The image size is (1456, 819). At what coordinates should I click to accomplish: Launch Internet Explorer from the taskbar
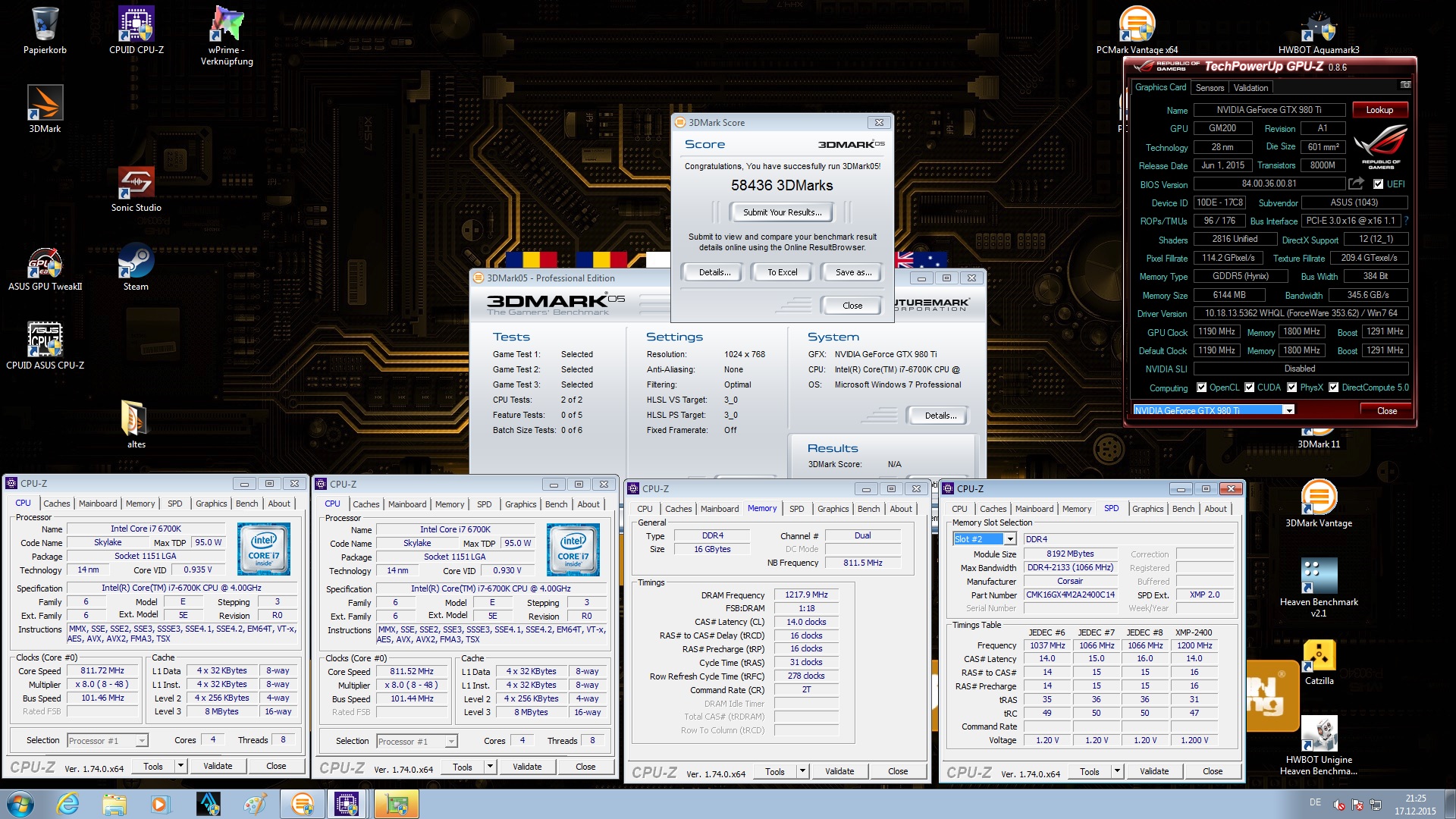67,804
